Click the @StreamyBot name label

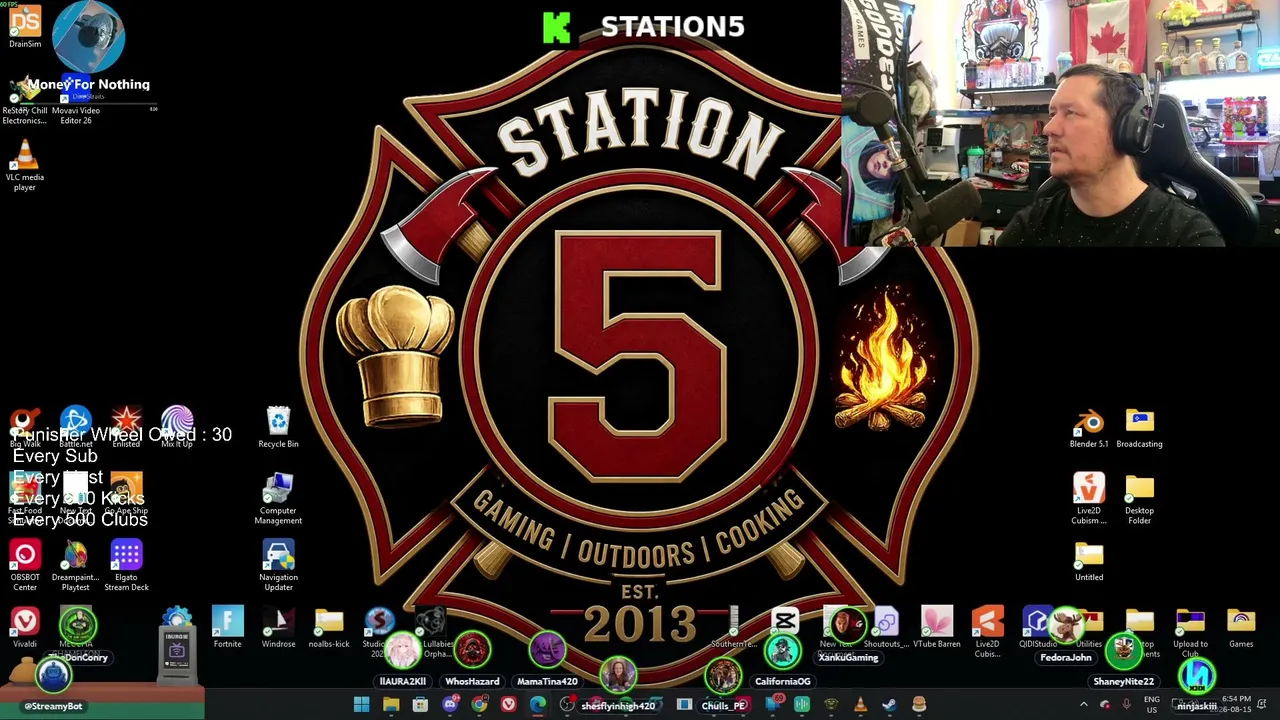[x=53, y=706]
